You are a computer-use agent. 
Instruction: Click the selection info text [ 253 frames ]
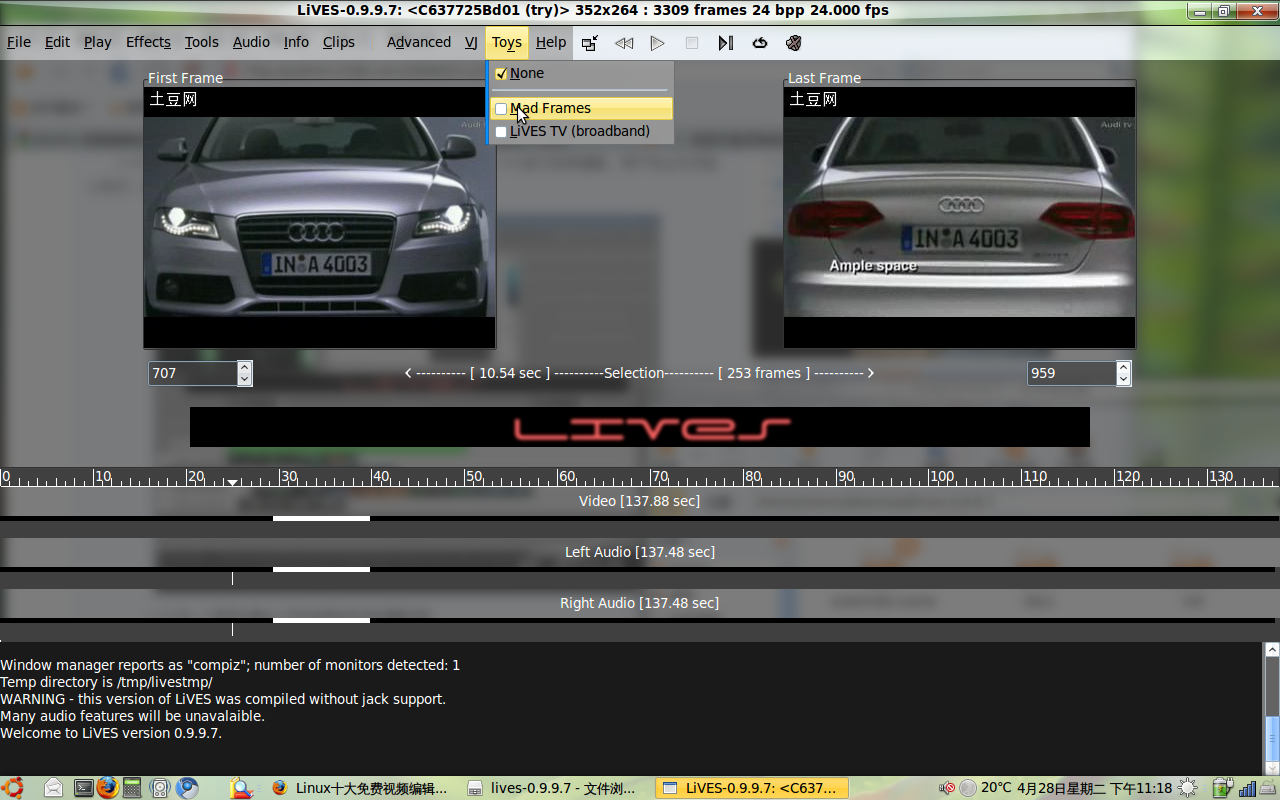(x=764, y=373)
